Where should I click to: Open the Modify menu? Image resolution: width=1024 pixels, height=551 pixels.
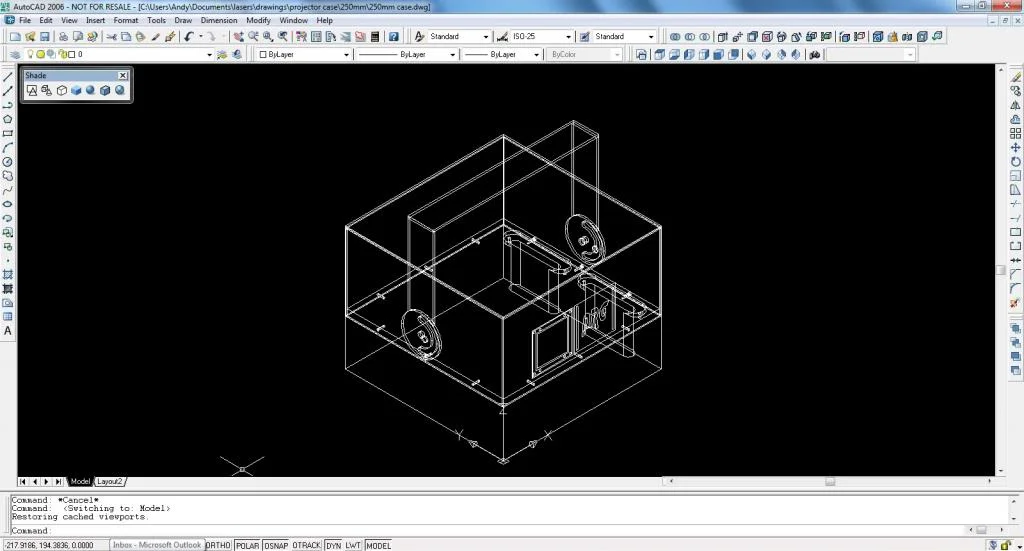tap(258, 20)
